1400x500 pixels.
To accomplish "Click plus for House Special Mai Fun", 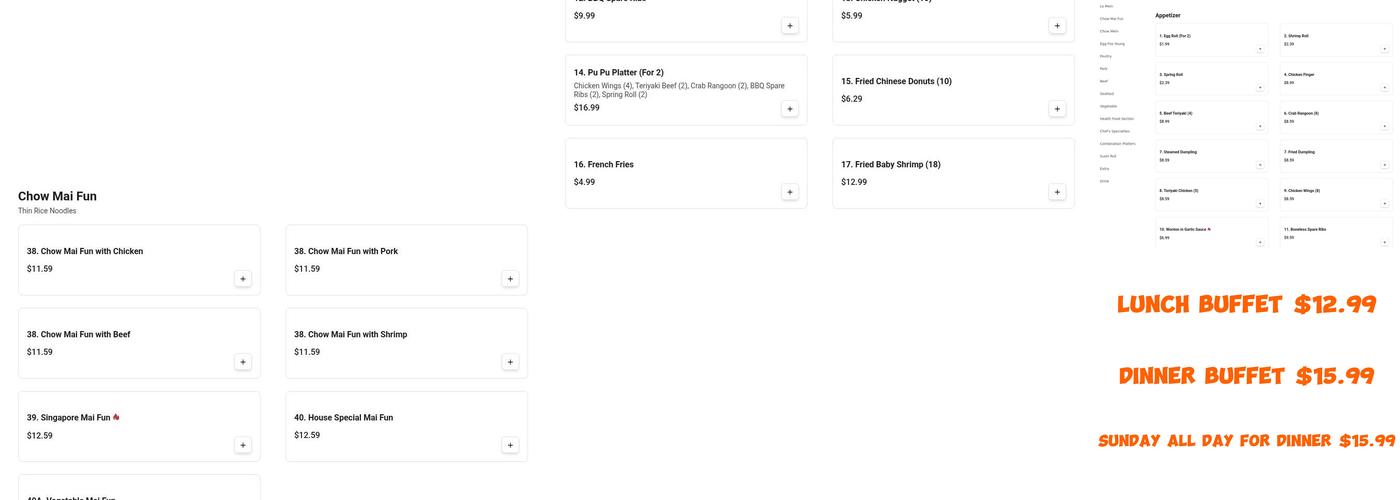I will pos(510,445).
